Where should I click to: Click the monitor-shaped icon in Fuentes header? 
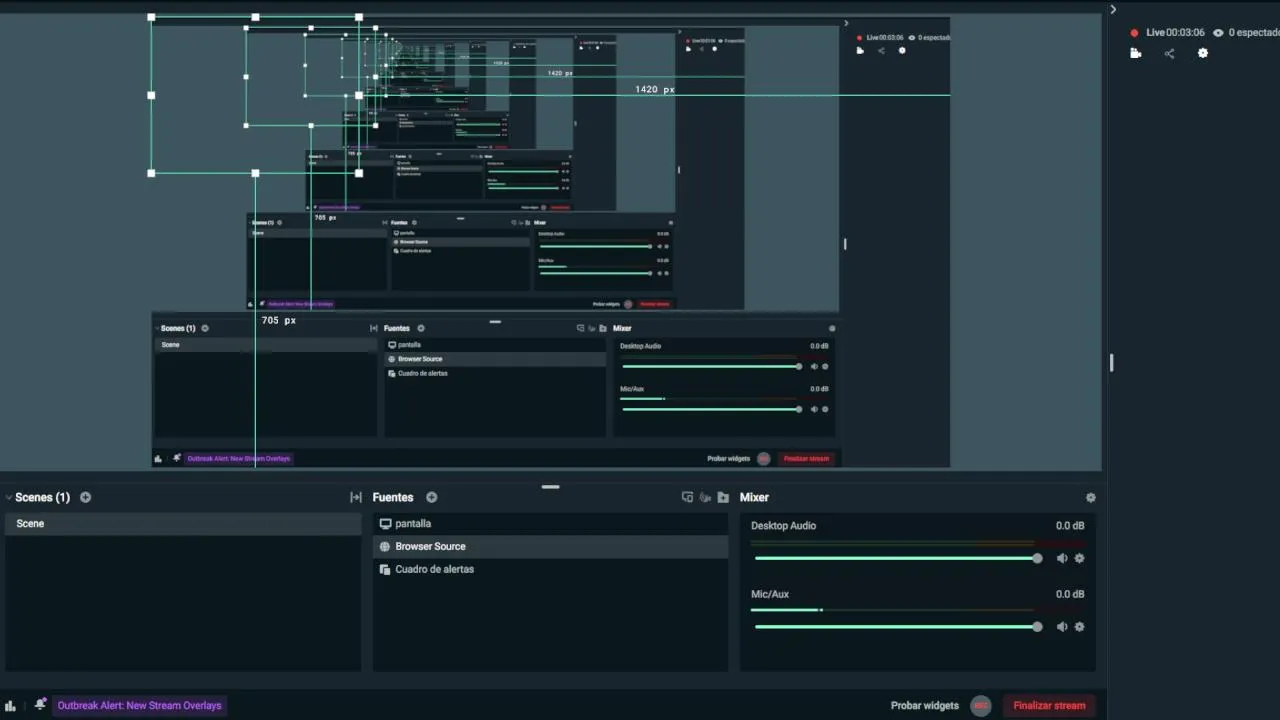coord(687,497)
